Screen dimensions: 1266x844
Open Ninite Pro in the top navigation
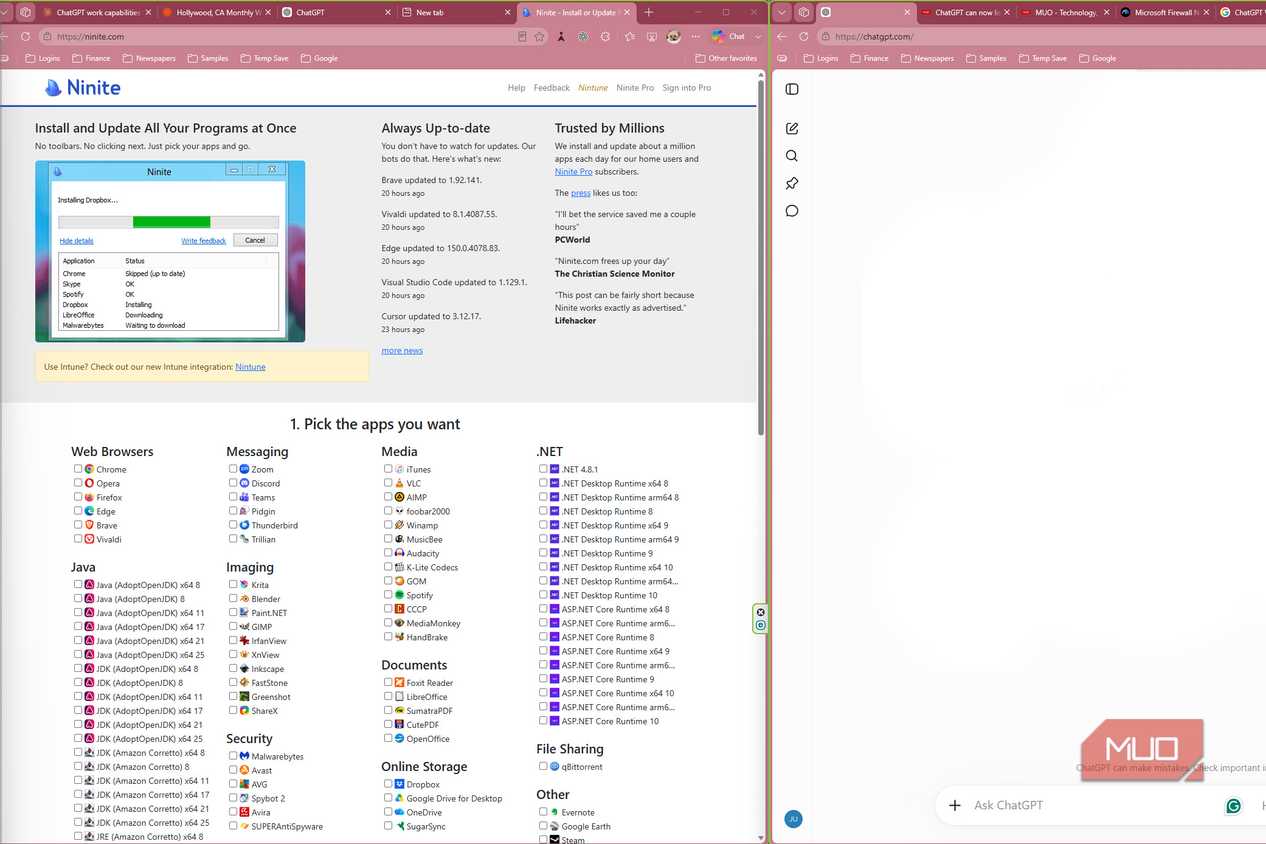(635, 88)
